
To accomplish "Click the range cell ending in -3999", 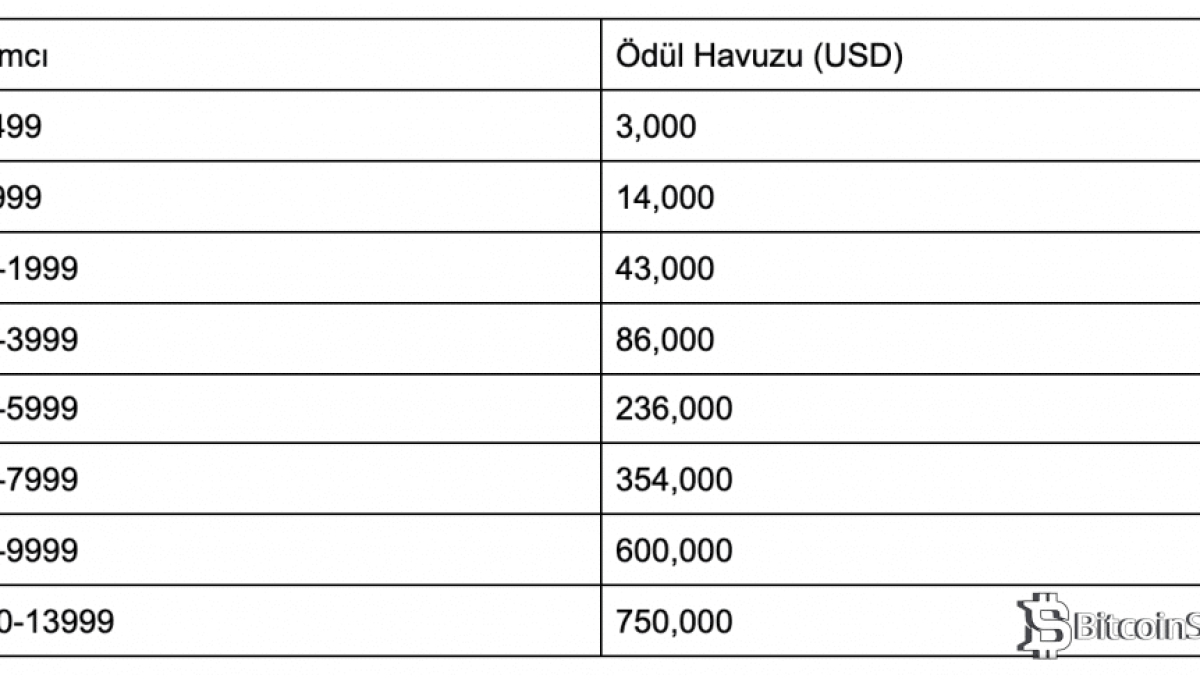I will click(38, 340).
